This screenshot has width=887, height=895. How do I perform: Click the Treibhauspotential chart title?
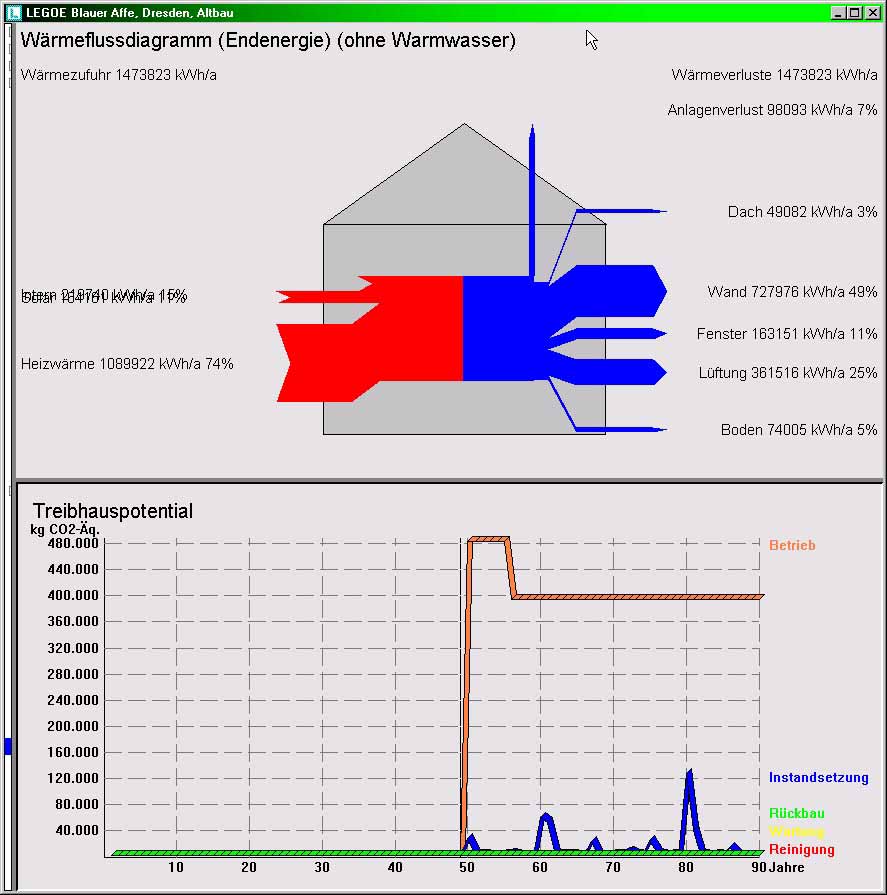click(110, 510)
